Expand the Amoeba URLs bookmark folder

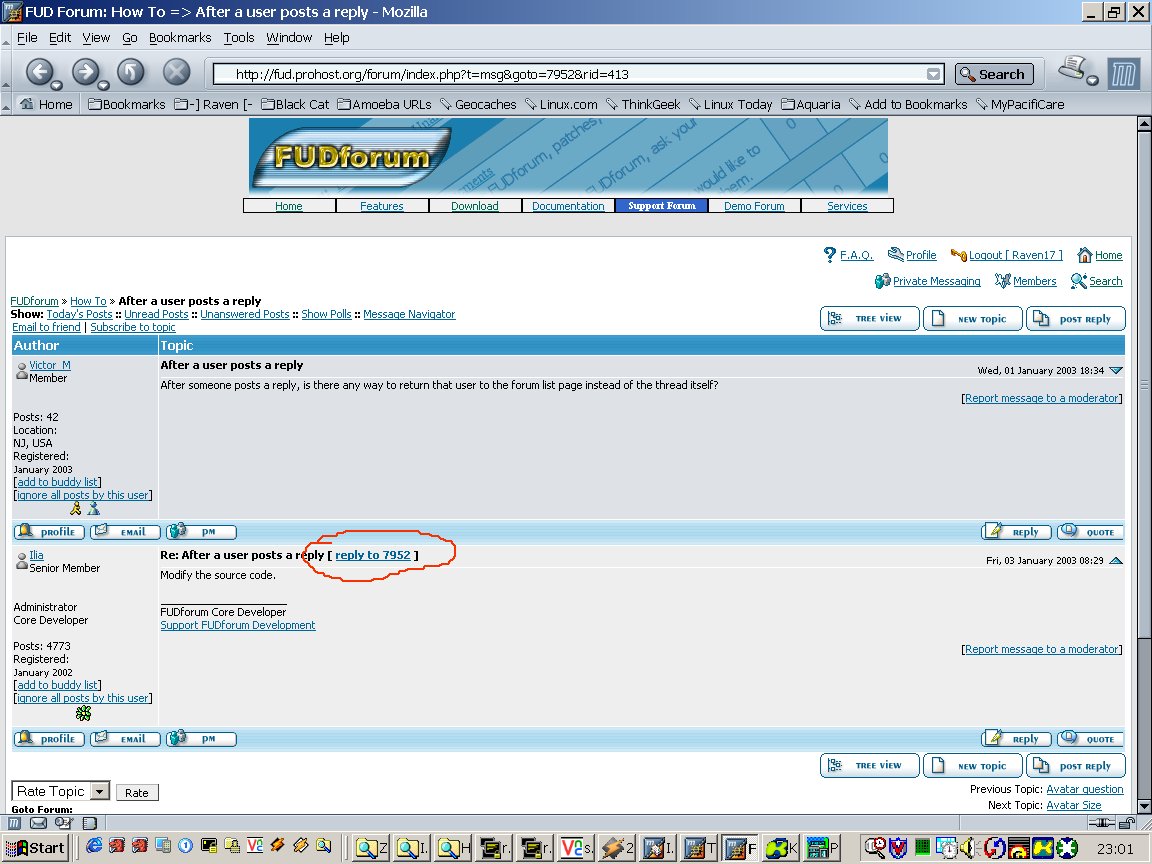(x=384, y=104)
